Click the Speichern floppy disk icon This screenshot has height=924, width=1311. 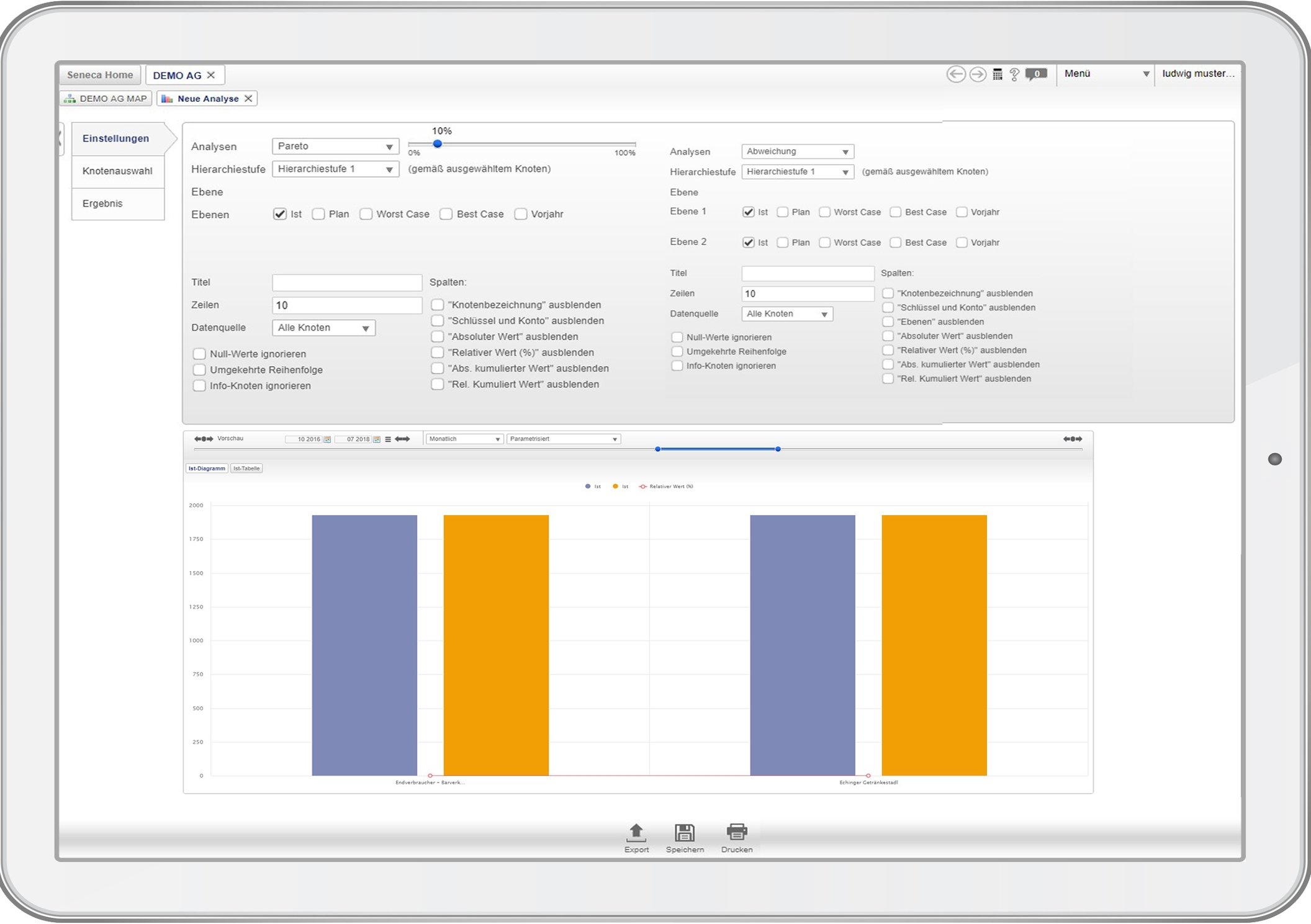coord(685,832)
